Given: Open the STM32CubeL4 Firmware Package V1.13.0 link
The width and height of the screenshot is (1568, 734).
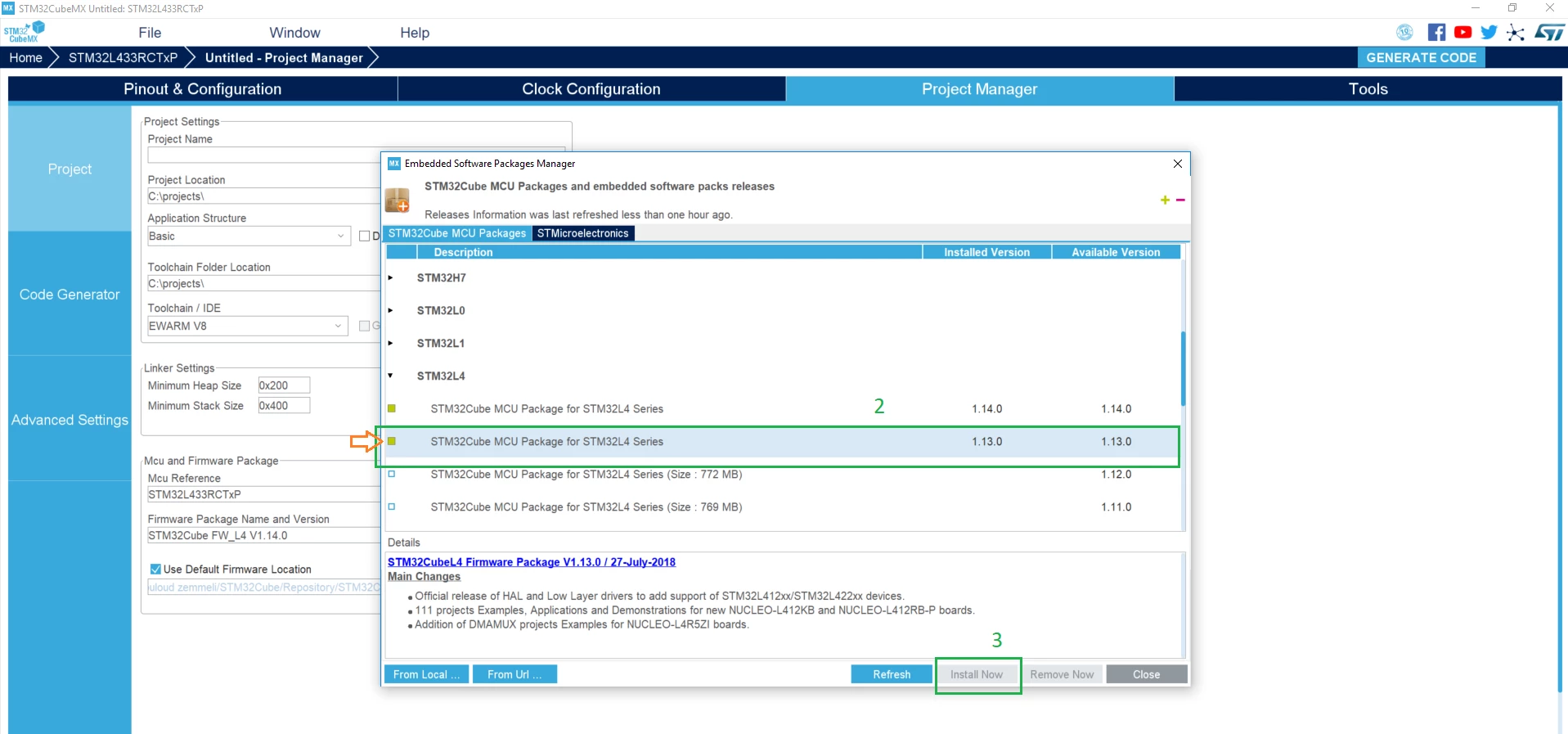Looking at the screenshot, I should point(532,562).
